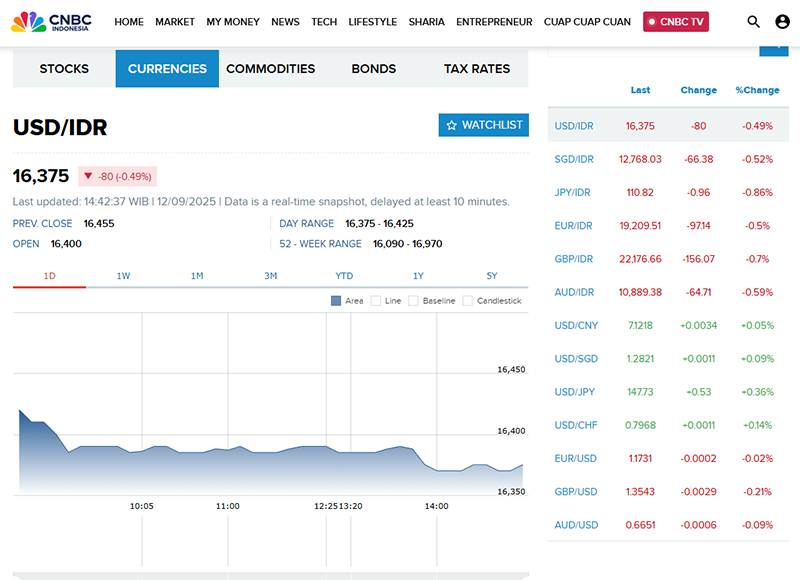Open the MARKET menu item
The width and height of the screenshot is (800, 580).
point(175,22)
